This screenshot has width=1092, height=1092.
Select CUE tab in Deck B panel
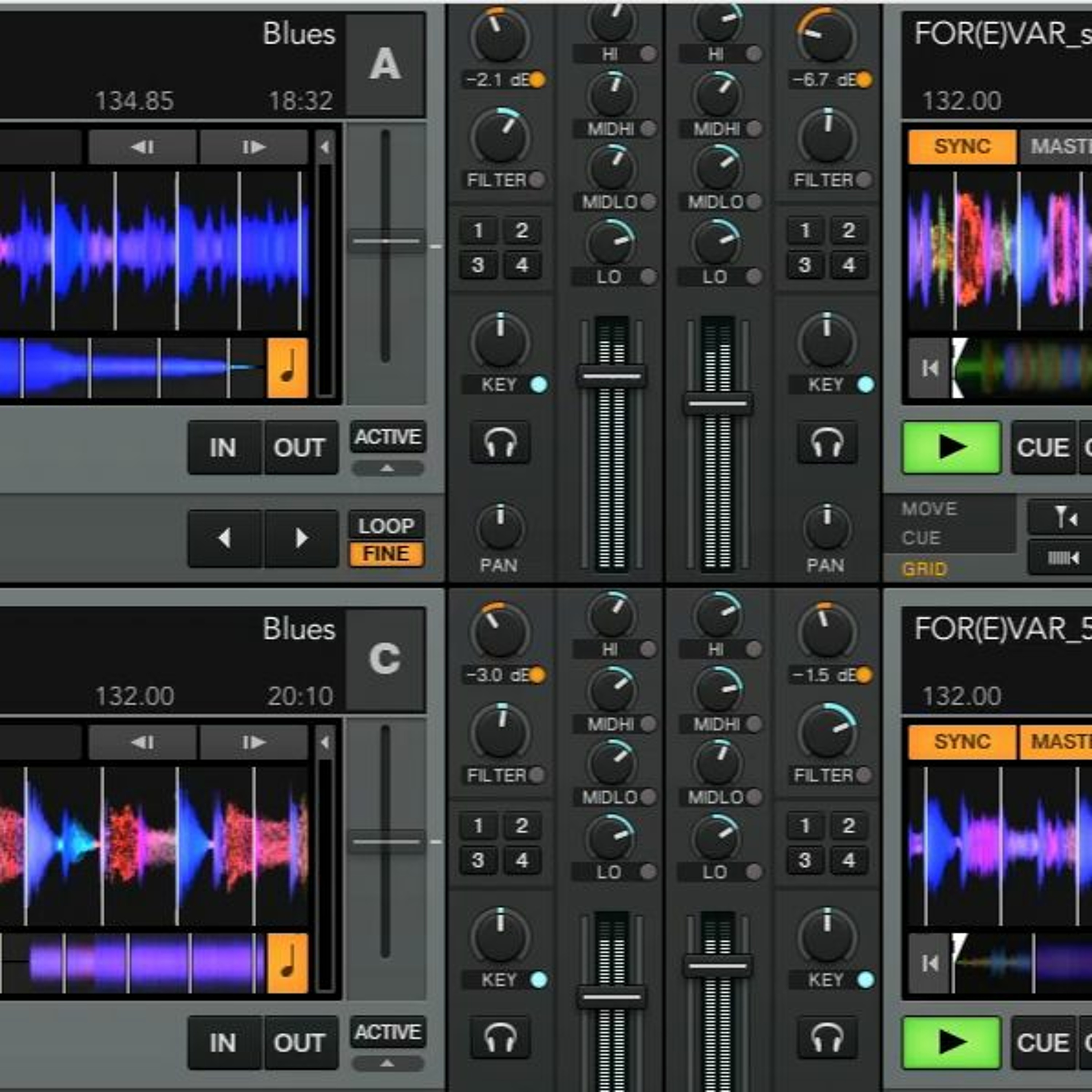(x=922, y=538)
